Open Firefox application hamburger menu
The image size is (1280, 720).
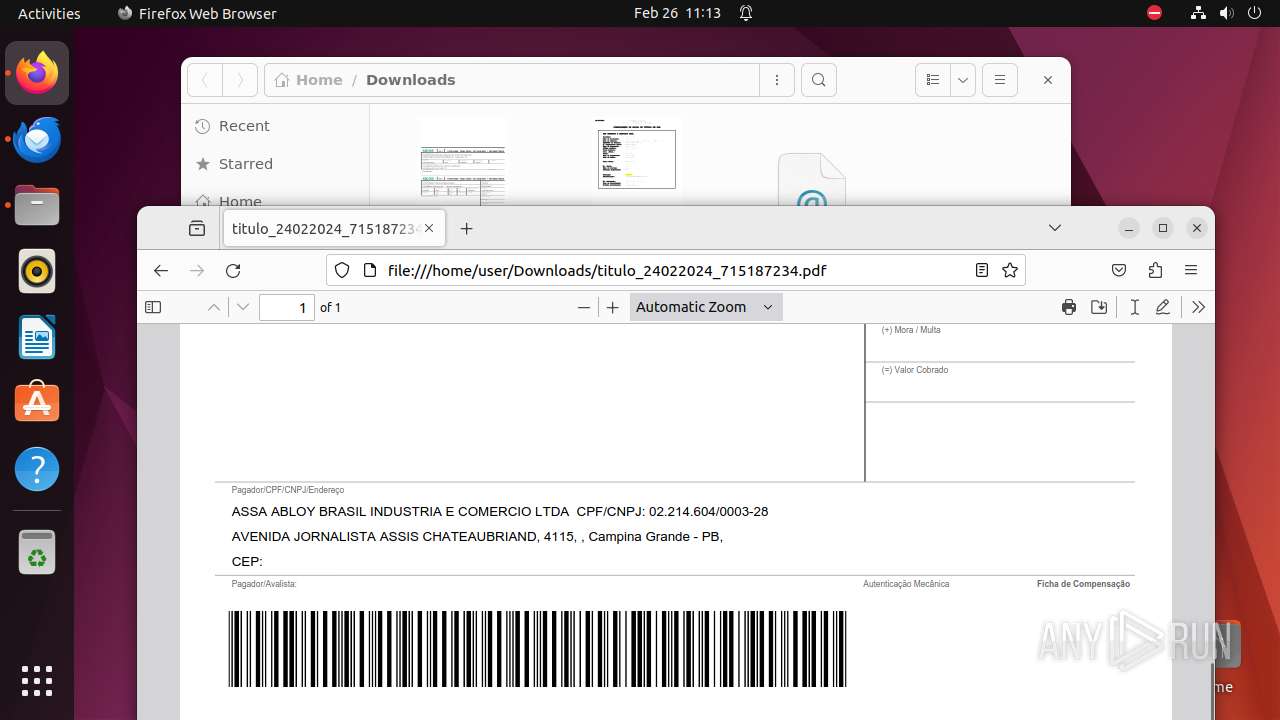pos(1191,270)
